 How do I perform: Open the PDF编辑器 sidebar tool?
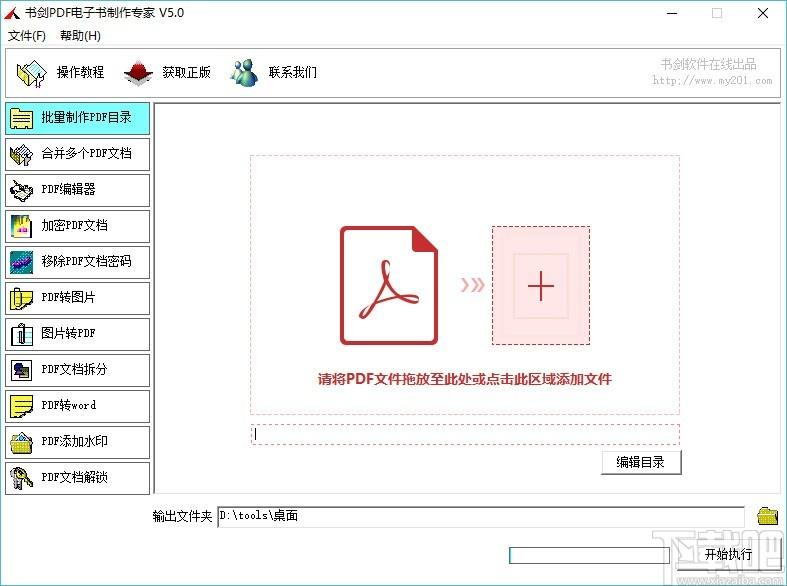click(77, 190)
